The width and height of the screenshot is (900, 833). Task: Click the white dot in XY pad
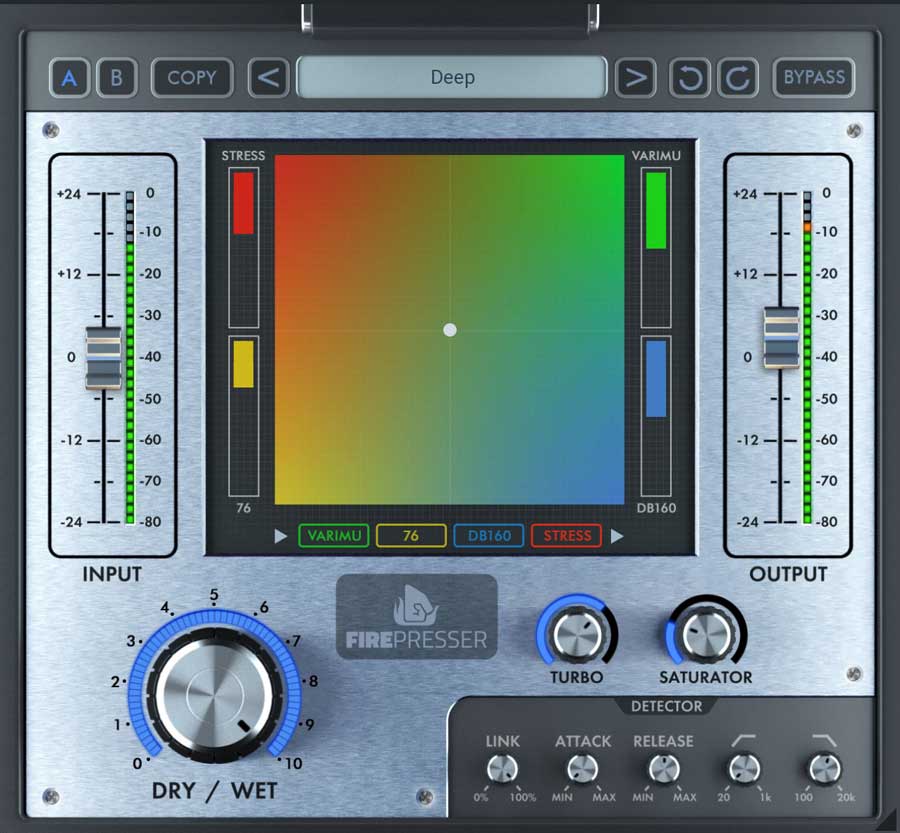point(450,330)
